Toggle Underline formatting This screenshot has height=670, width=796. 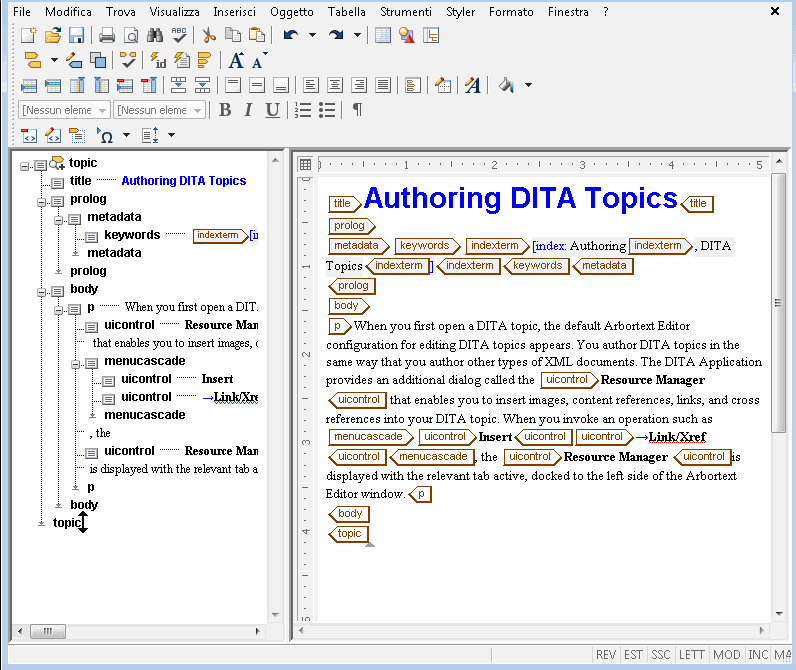[x=273, y=110]
